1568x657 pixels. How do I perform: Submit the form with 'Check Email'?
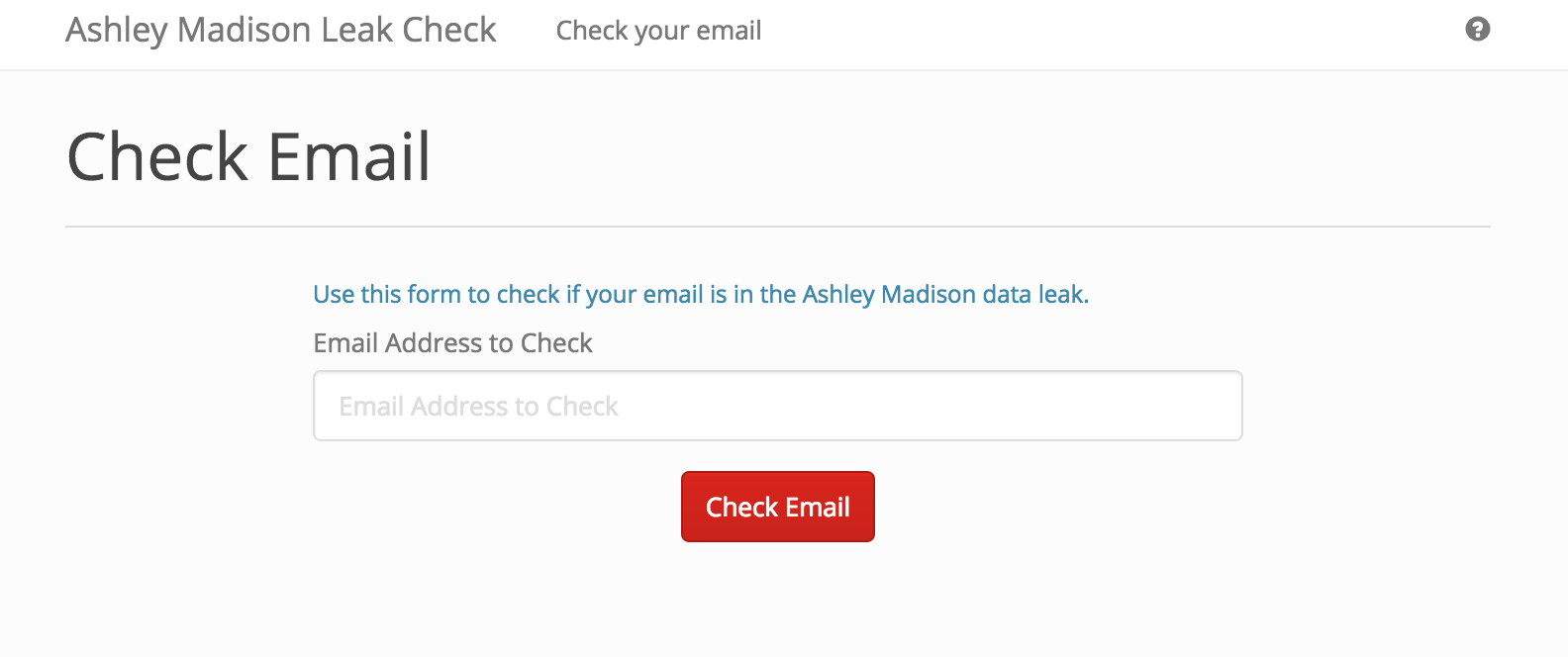point(777,506)
